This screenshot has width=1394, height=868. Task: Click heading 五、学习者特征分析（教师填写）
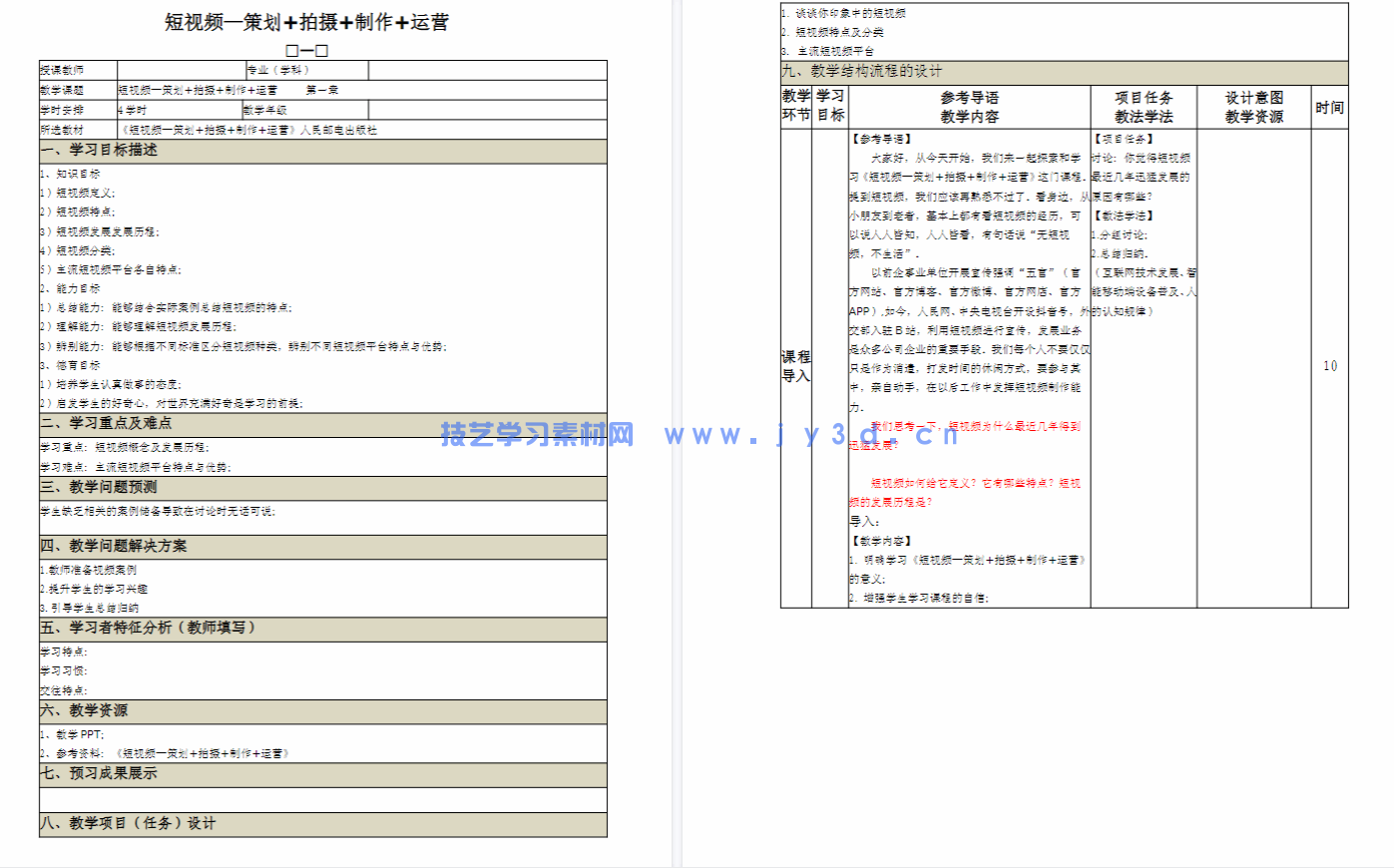pos(150,629)
